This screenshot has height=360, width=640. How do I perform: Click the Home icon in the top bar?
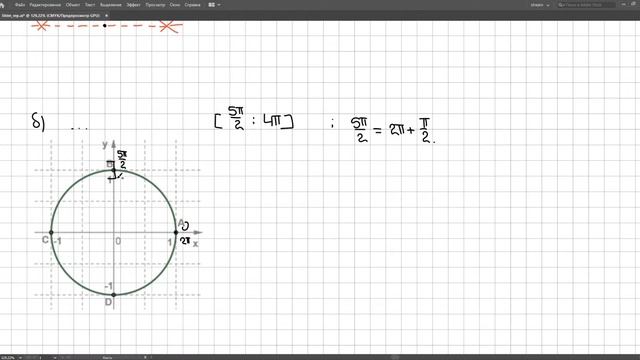tap(2, 5)
